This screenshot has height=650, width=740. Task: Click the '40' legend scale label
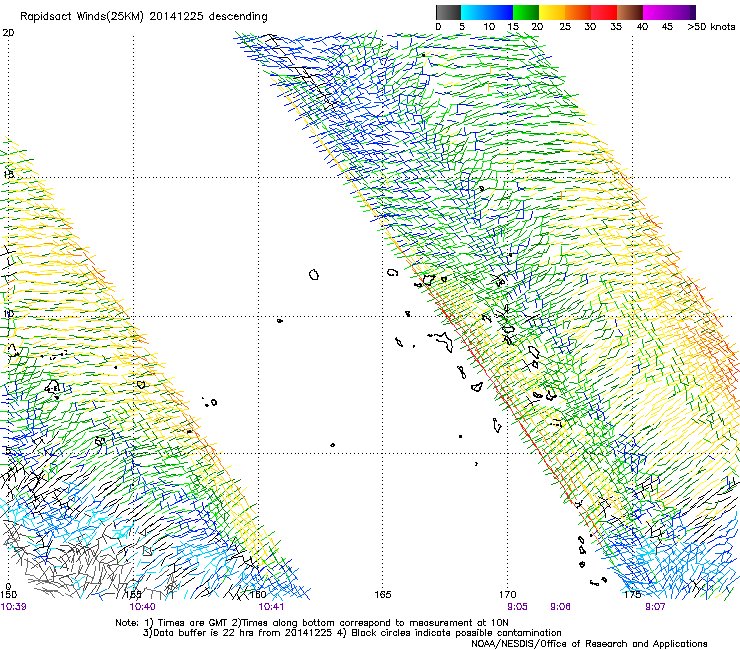[x=642, y=26]
